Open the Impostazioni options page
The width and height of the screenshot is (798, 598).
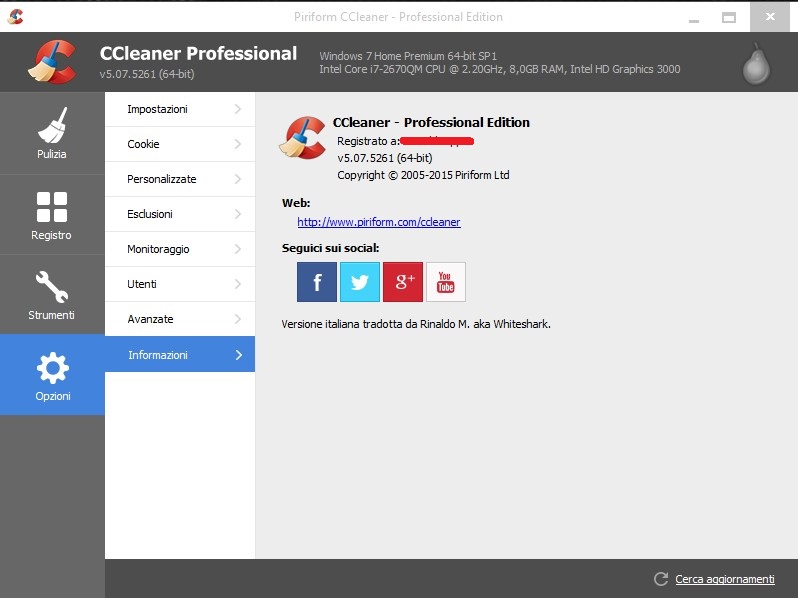point(180,109)
